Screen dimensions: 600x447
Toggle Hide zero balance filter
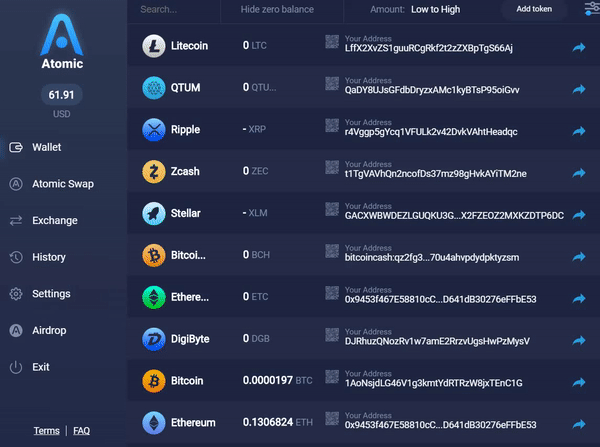(x=277, y=9)
